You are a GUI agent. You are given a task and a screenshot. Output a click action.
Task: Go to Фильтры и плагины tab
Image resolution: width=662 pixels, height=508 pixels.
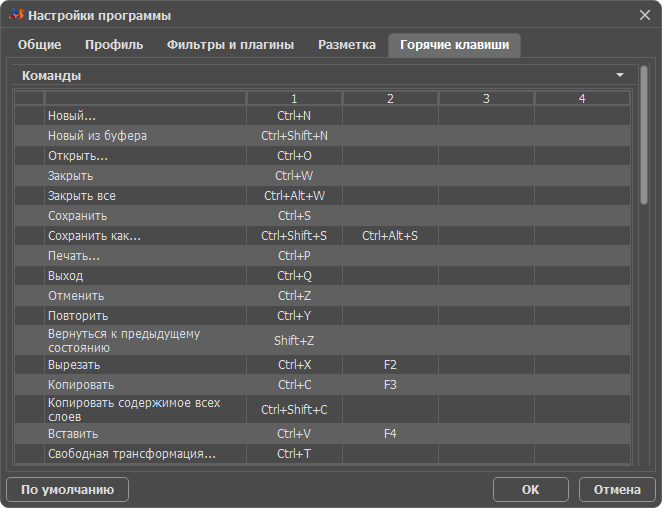[x=230, y=45]
